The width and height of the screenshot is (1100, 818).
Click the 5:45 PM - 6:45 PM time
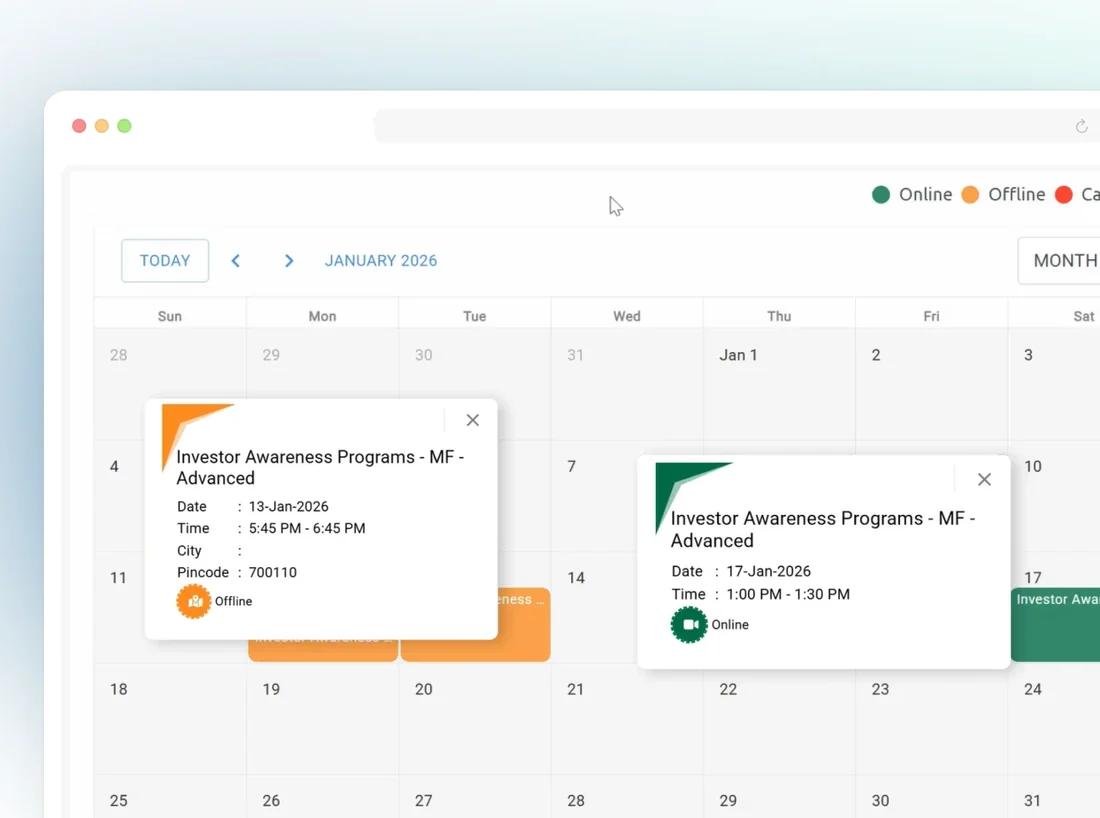click(307, 528)
